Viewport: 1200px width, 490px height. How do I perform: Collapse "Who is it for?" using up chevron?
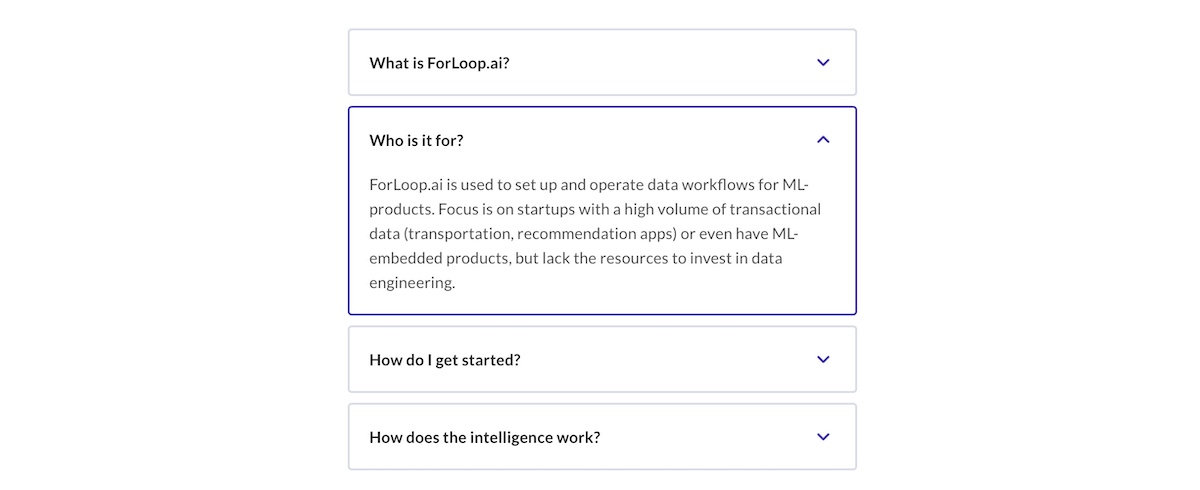tap(823, 140)
